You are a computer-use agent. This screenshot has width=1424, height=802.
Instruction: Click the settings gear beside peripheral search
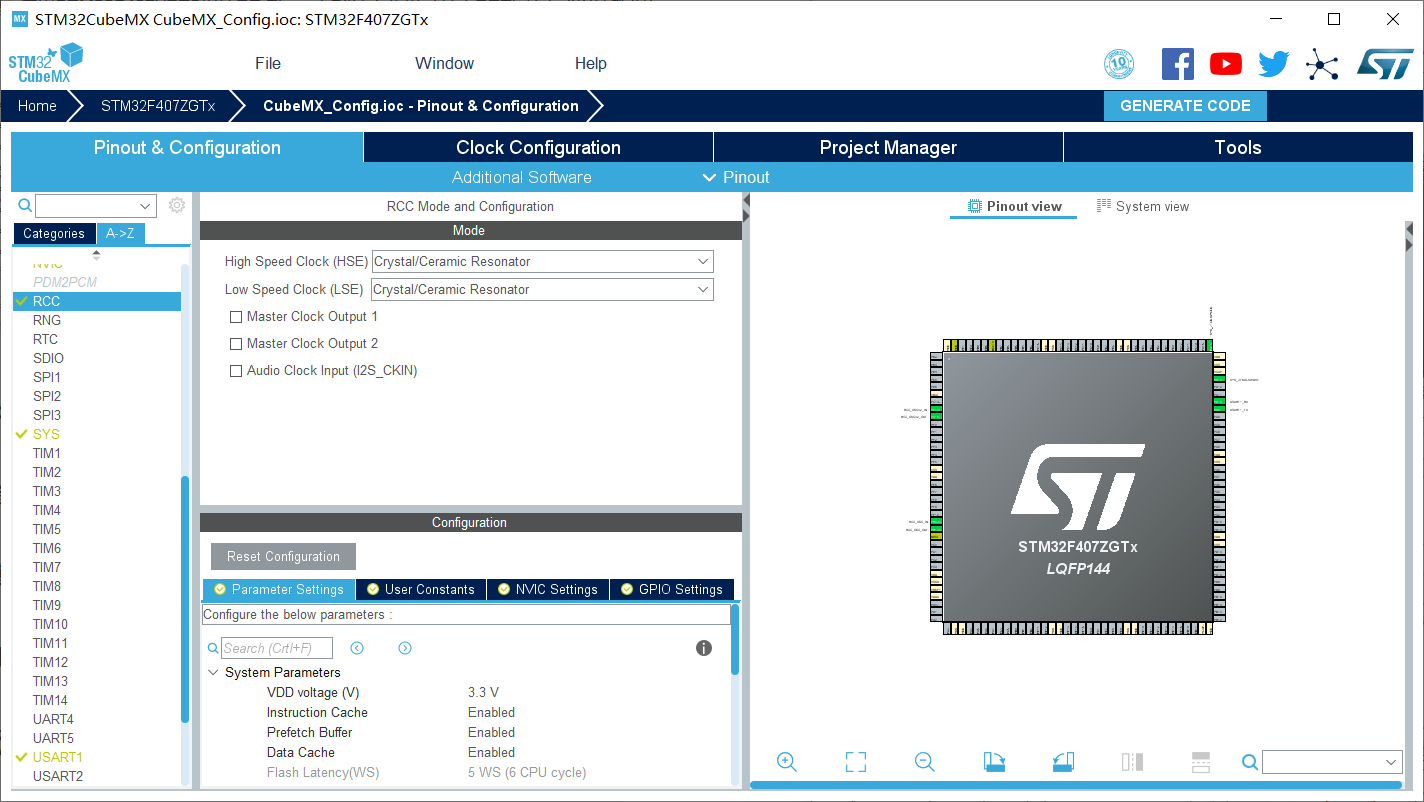[176, 205]
